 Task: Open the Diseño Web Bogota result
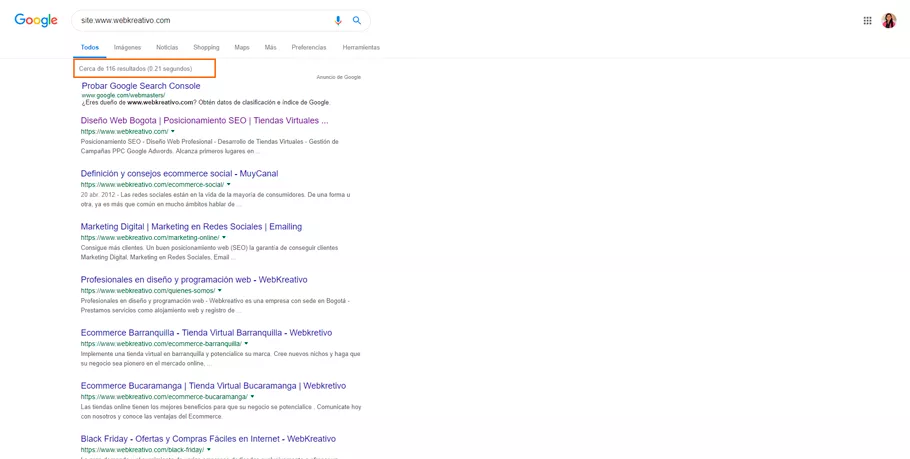click(204, 121)
